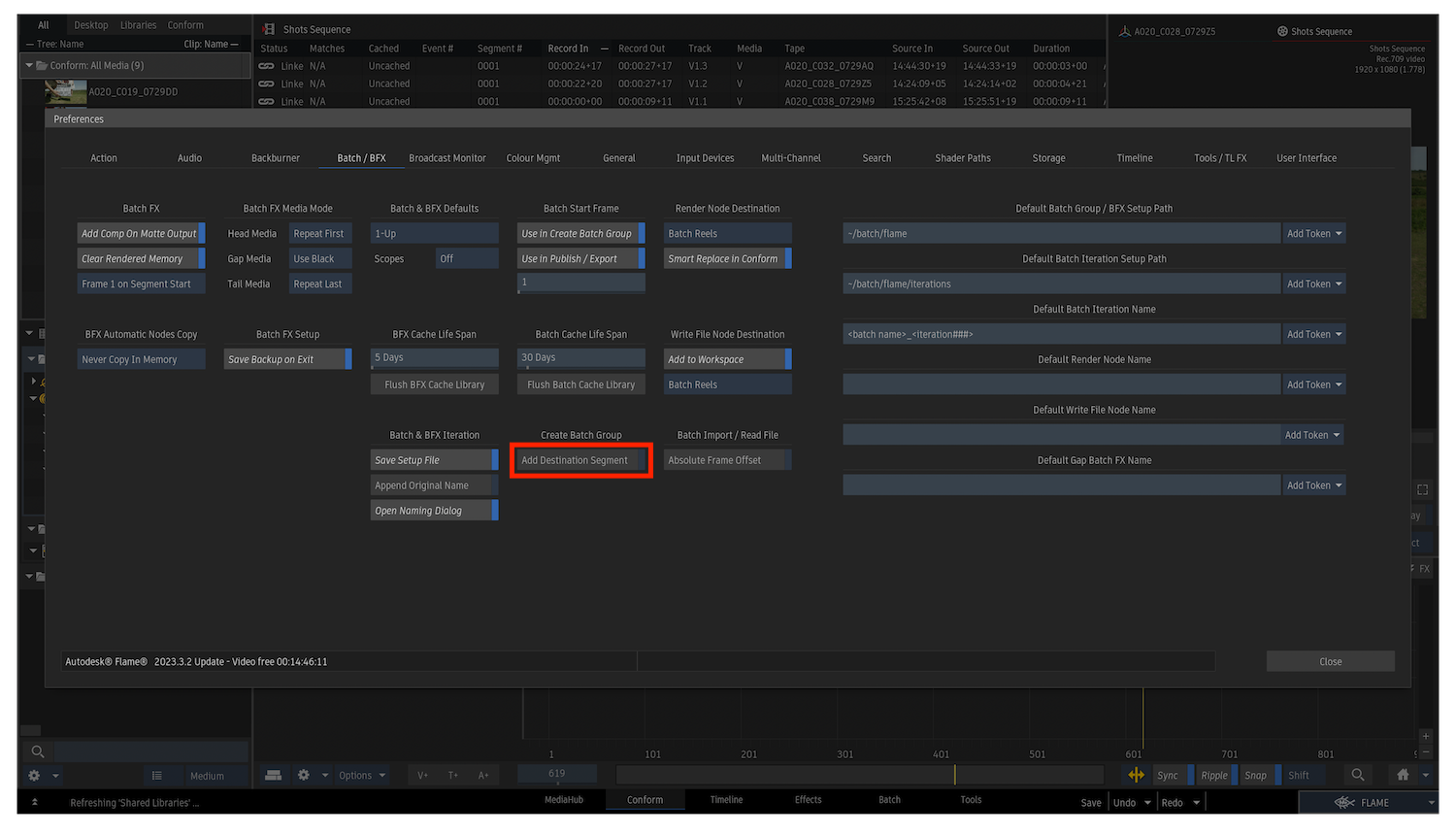Click the Batch Start Frame value field

coord(580,283)
